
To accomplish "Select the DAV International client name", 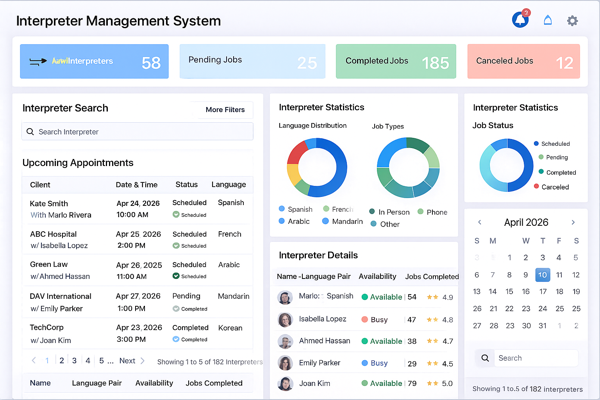I will click(x=60, y=296).
